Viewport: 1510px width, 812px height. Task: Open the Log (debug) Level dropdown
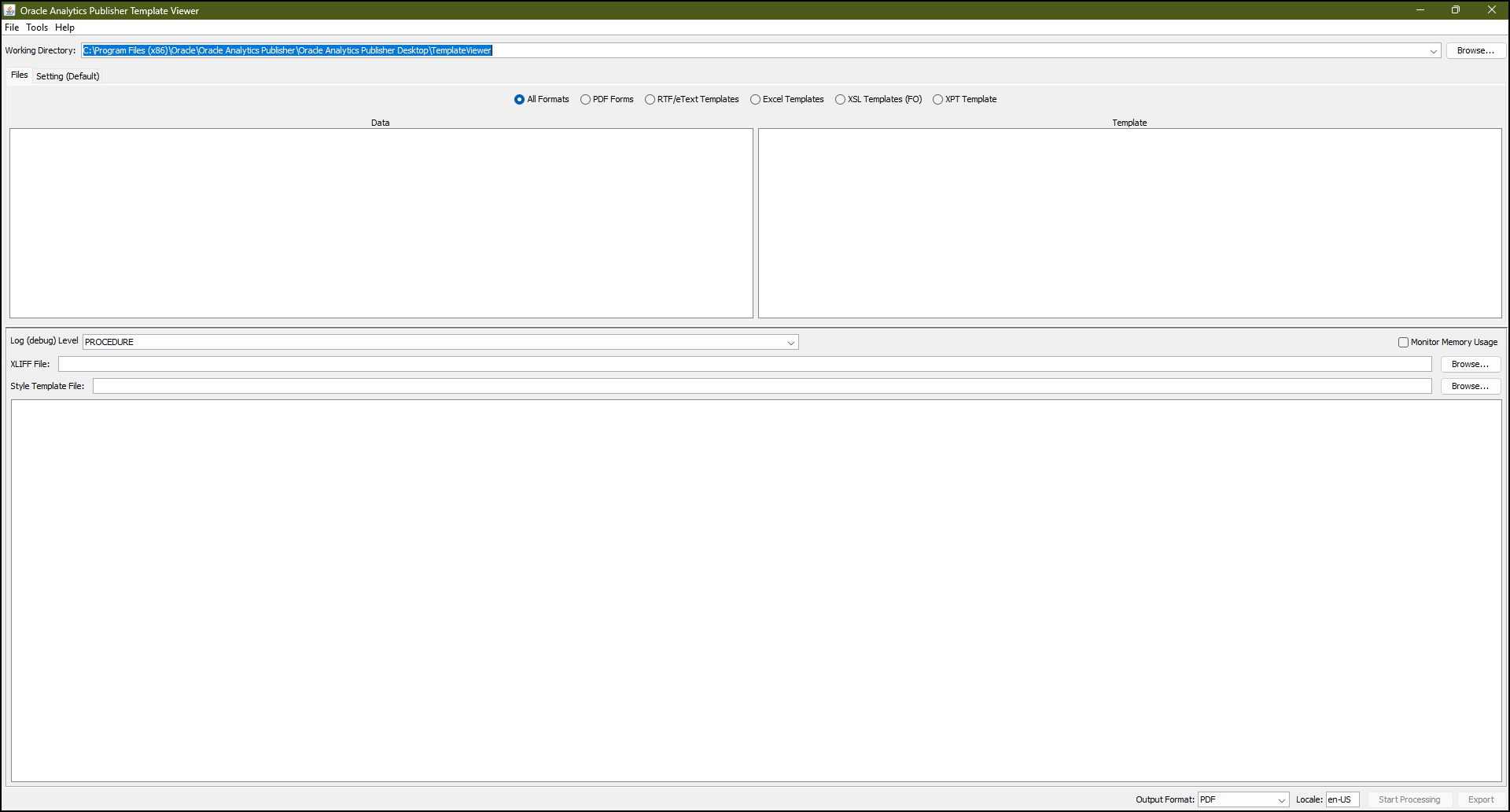[790, 343]
